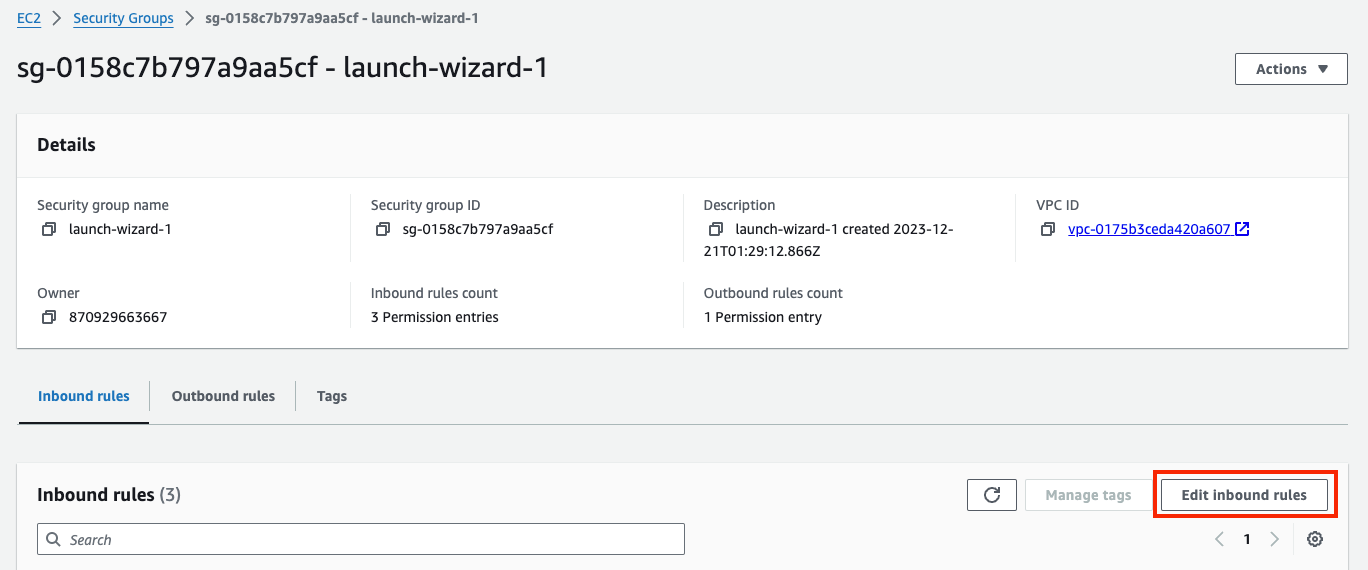
Task: Switch to the Outbound rules tab
Action: [223, 396]
